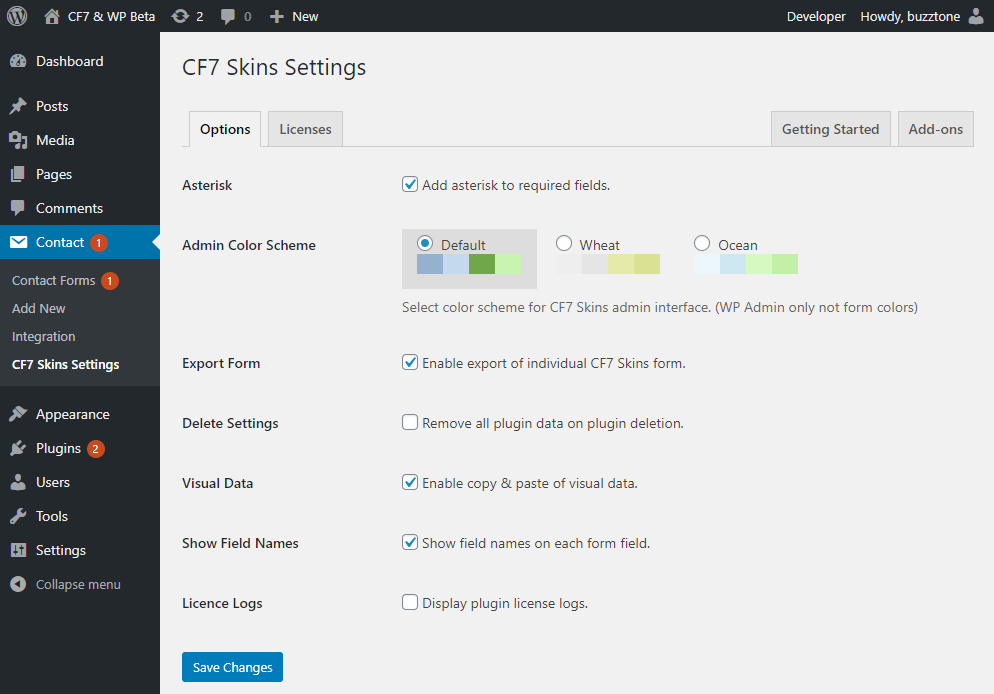Image resolution: width=994 pixels, height=694 pixels.
Task: Select the Wheat color scheme radio
Action: coord(564,243)
